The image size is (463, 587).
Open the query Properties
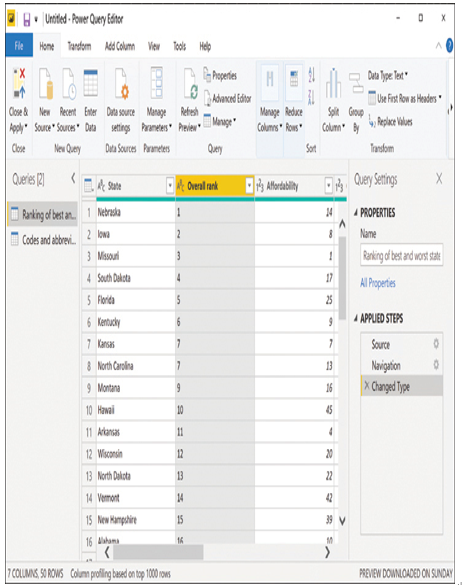[x=220, y=75]
